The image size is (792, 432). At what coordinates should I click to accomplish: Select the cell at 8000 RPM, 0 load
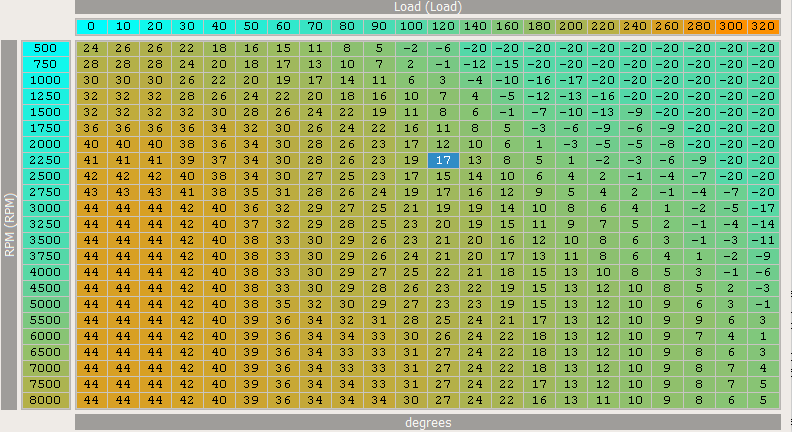coord(91,400)
